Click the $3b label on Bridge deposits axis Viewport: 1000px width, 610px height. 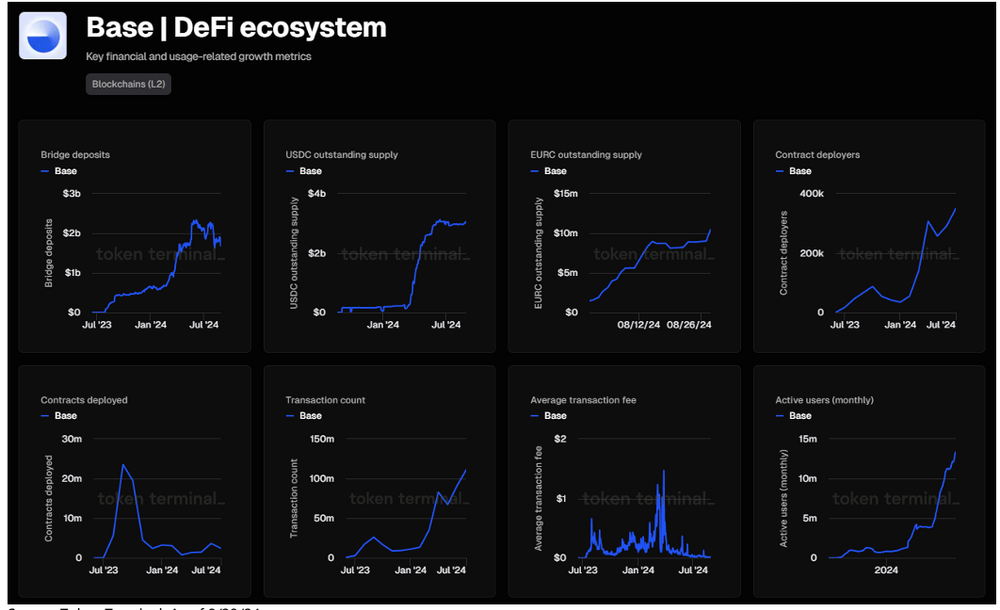tap(71, 193)
